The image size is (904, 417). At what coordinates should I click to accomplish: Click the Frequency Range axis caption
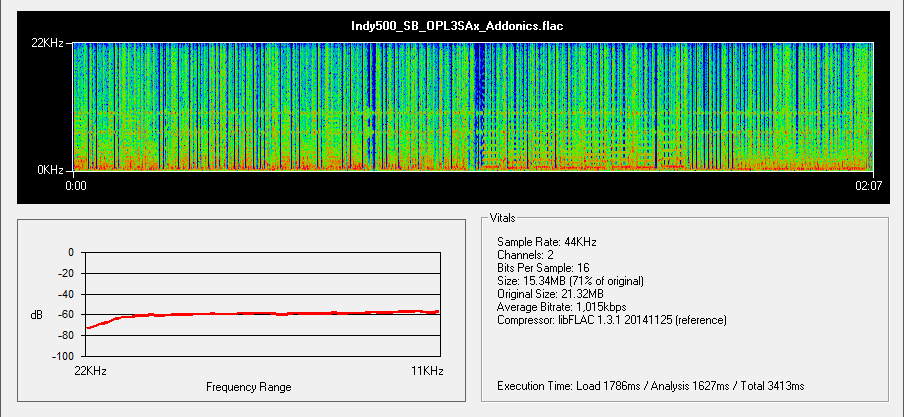pyautogui.click(x=249, y=387)
